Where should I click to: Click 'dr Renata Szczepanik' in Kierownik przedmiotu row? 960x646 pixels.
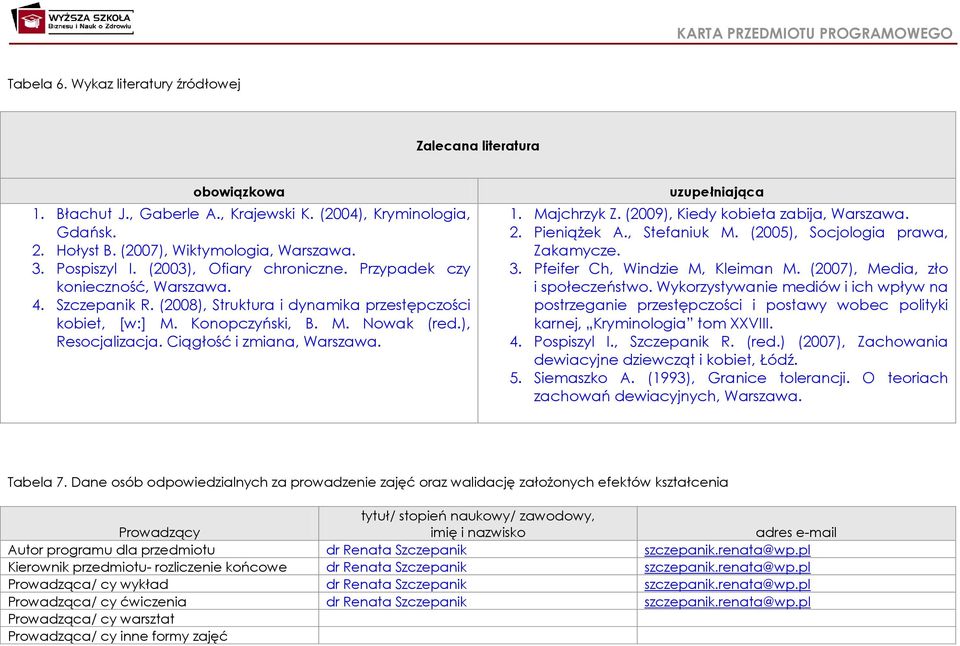tap(396, 567)
